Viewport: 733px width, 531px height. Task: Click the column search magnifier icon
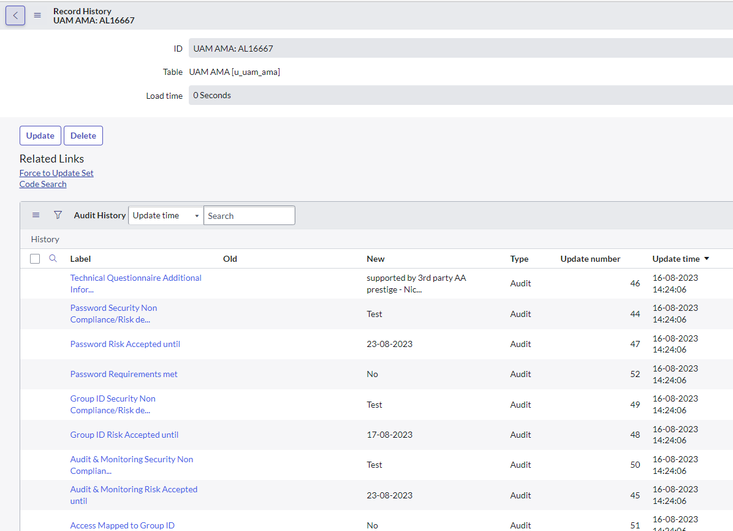point(53,259)
